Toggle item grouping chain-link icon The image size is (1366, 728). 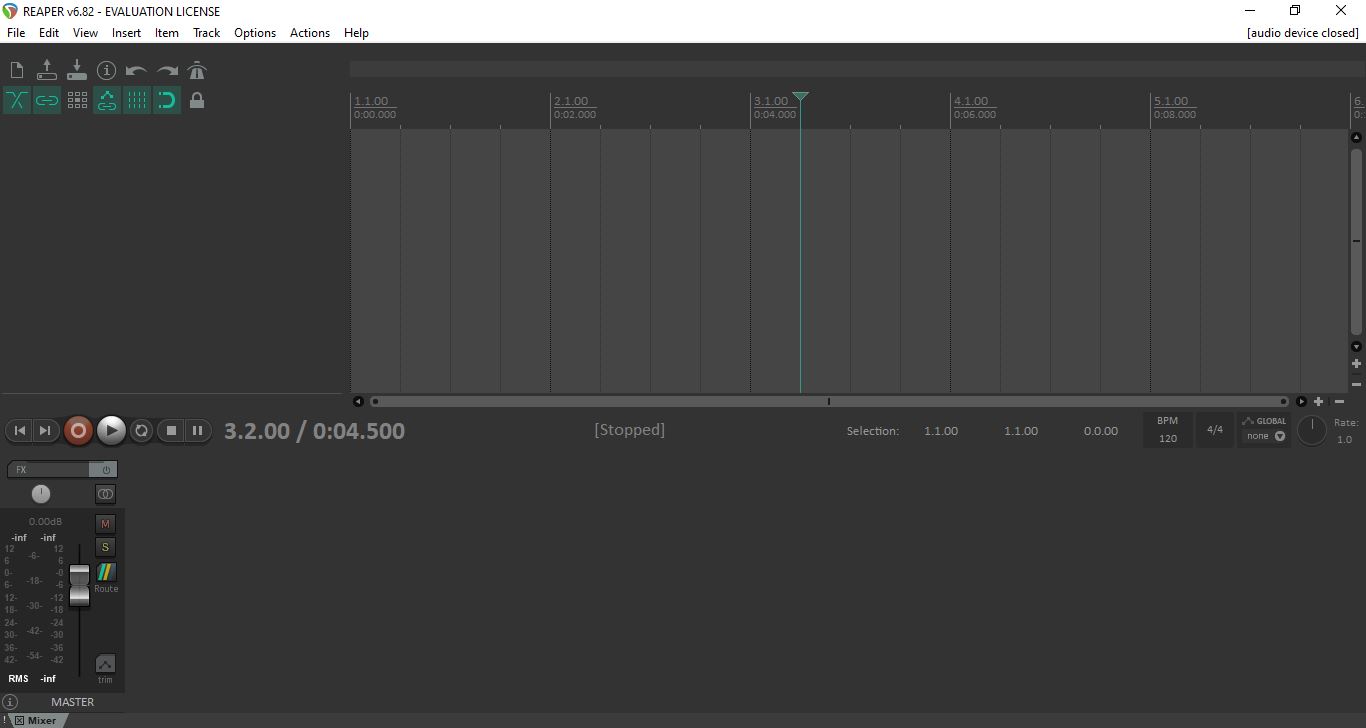tap(47, 100)
